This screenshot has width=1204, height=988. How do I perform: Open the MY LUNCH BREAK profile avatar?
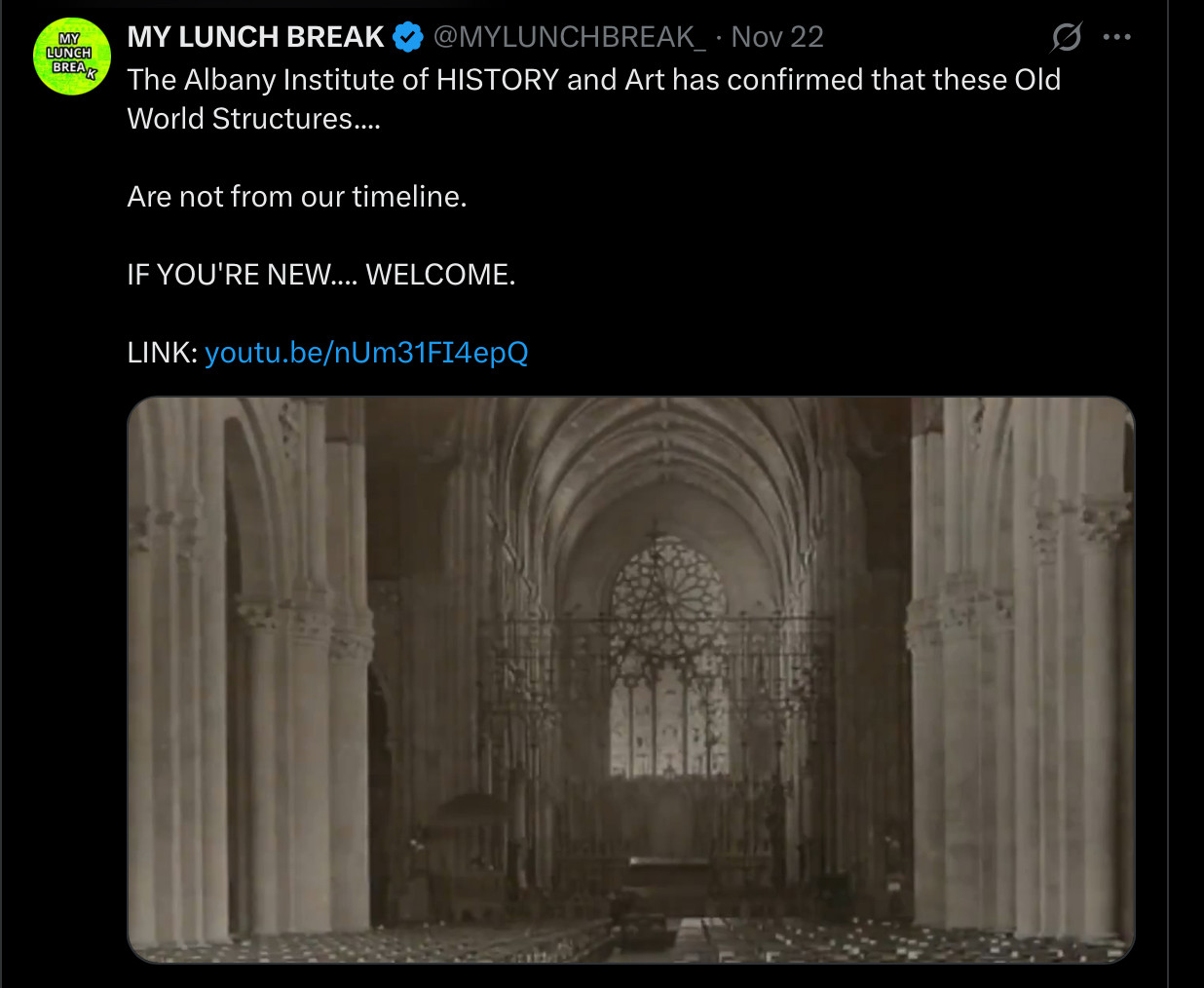point(71,57)
